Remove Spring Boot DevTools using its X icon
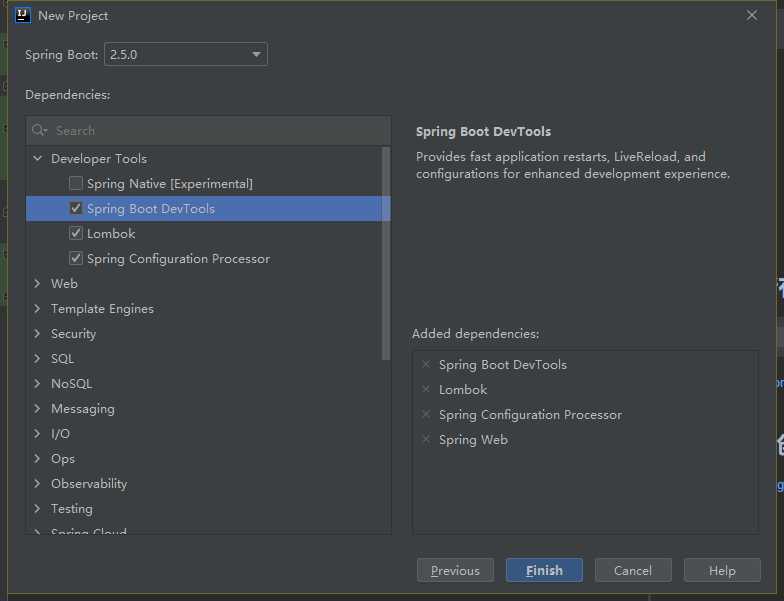Viewport: 784px width, 601px height. click(x=426, y=365)
